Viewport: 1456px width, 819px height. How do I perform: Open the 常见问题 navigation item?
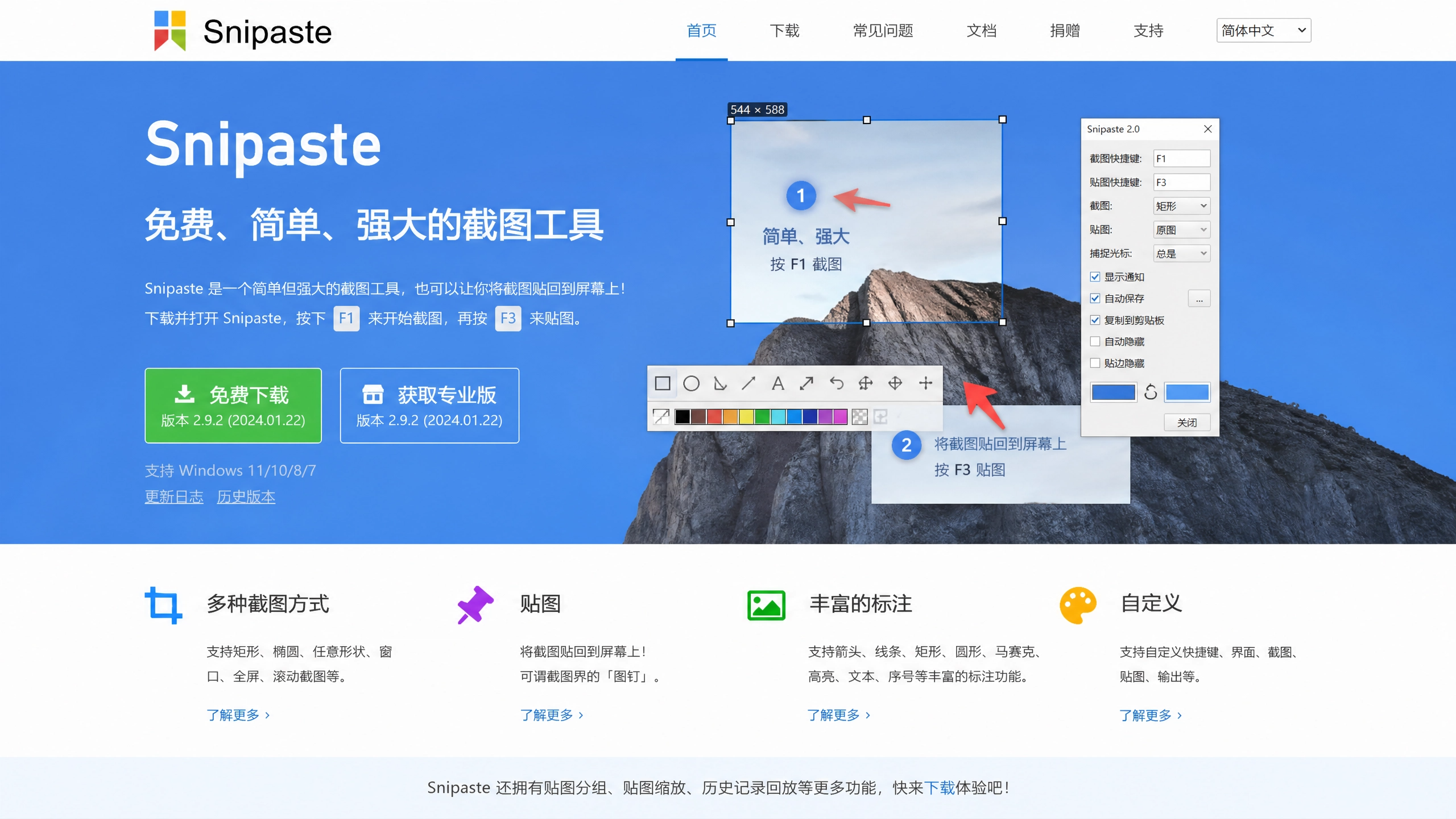(x=883, y=30)
